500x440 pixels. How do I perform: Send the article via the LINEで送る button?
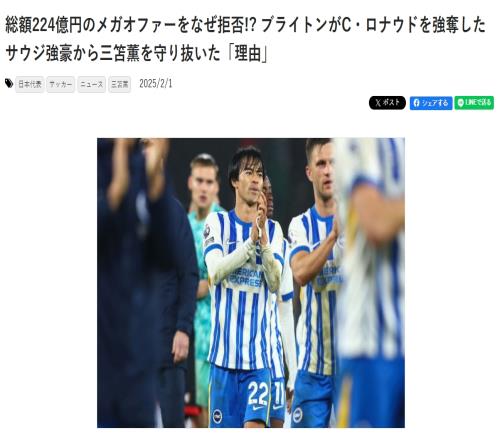(x=474, y=103)
